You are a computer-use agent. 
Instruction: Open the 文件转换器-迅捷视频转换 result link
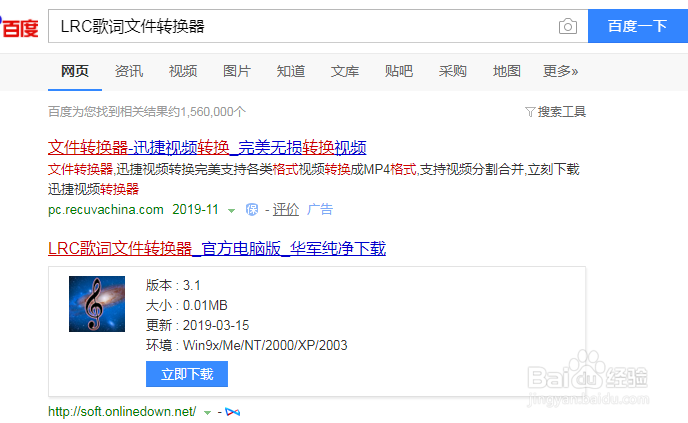(x=207, y=147)
